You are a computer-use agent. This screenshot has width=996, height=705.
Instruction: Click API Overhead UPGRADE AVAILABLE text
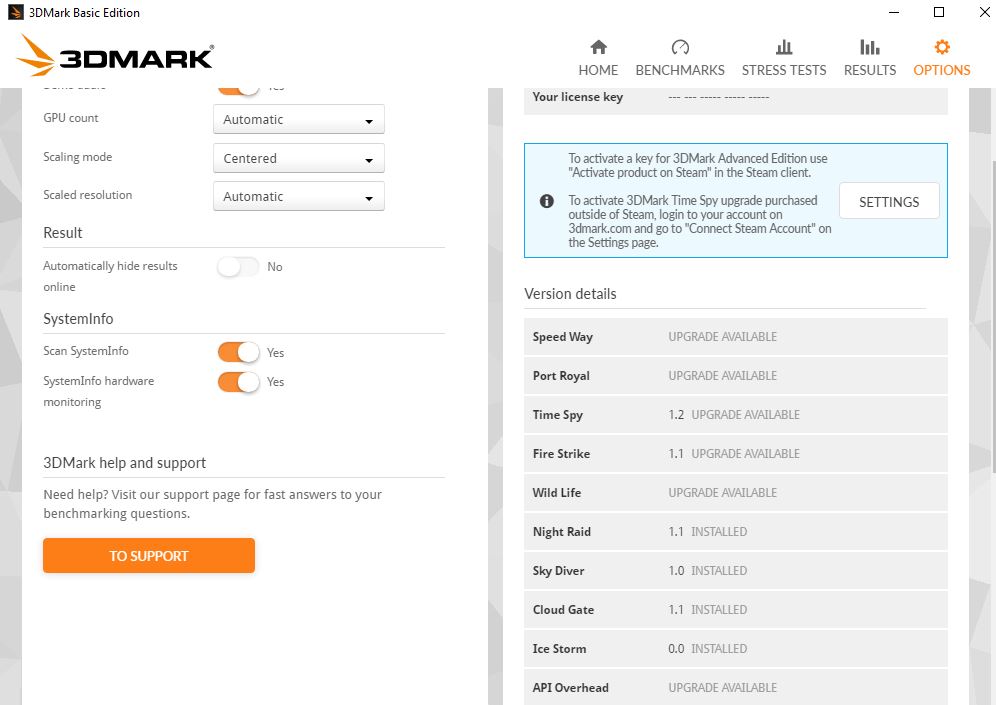[x=722, y=687]
